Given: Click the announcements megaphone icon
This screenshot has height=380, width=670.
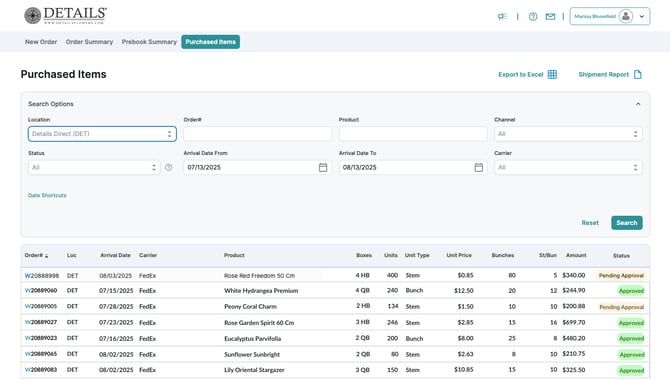Looking at the screenshot, I should [x=502, y=16].
